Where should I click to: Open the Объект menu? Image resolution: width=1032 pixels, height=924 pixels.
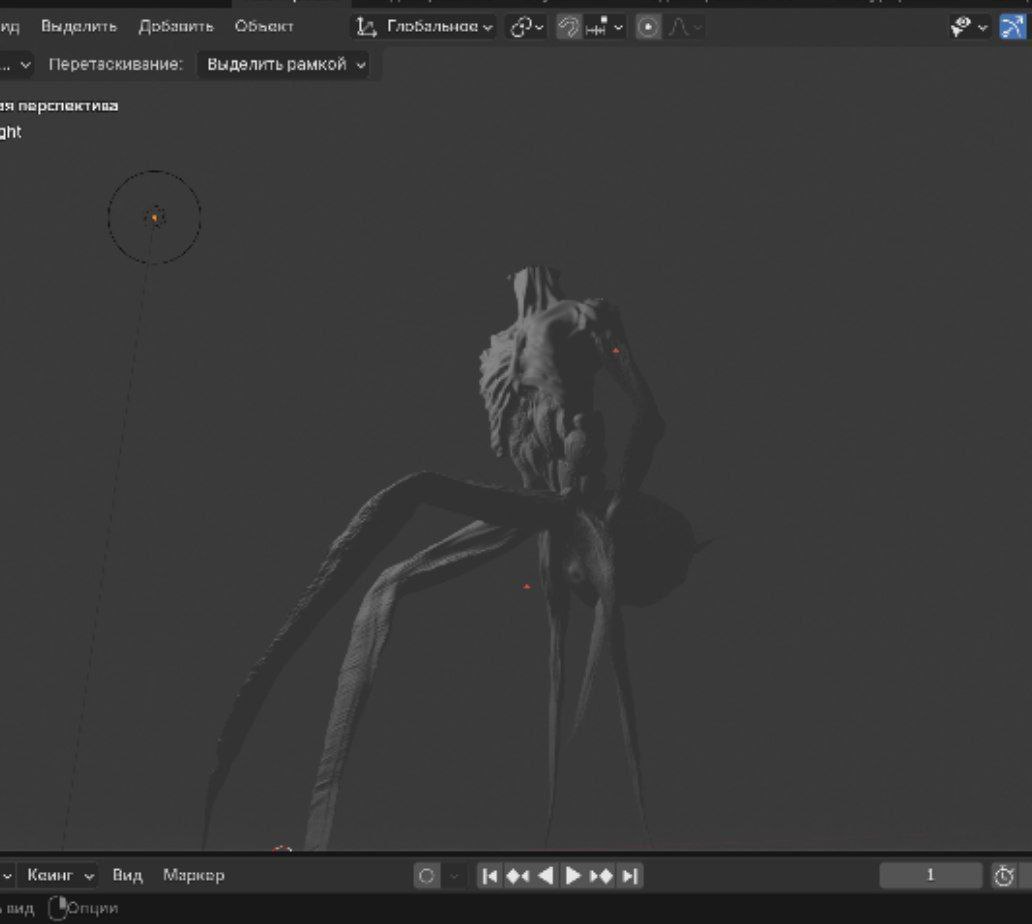pos(264,26)
